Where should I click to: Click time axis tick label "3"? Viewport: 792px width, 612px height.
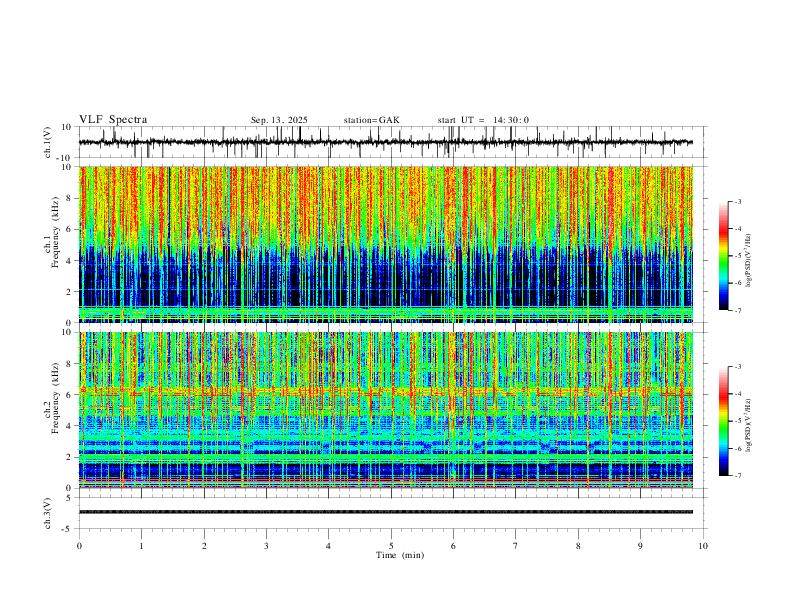click(266, 546)
